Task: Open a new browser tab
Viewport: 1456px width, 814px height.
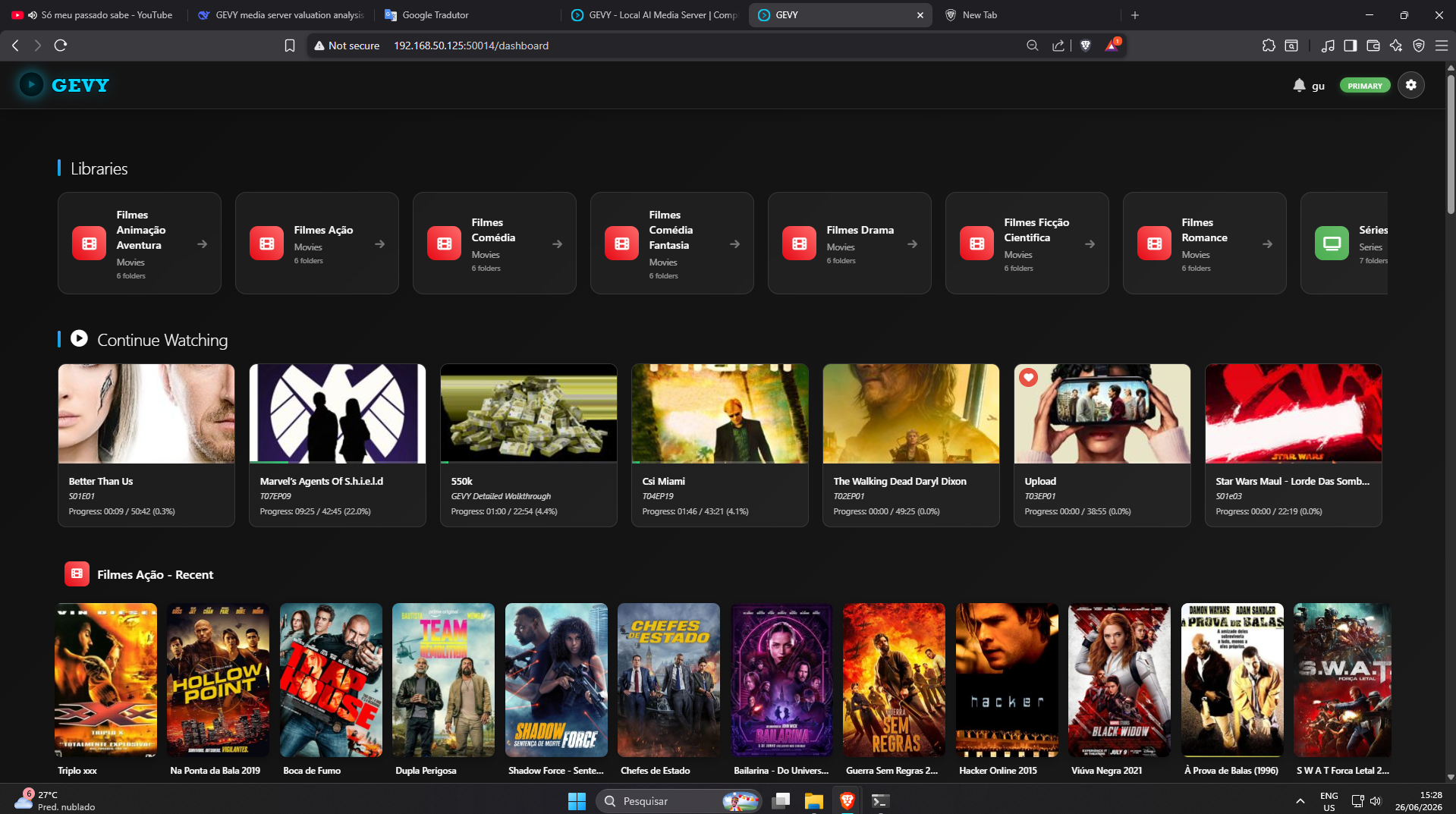Action: (1134, 15)
